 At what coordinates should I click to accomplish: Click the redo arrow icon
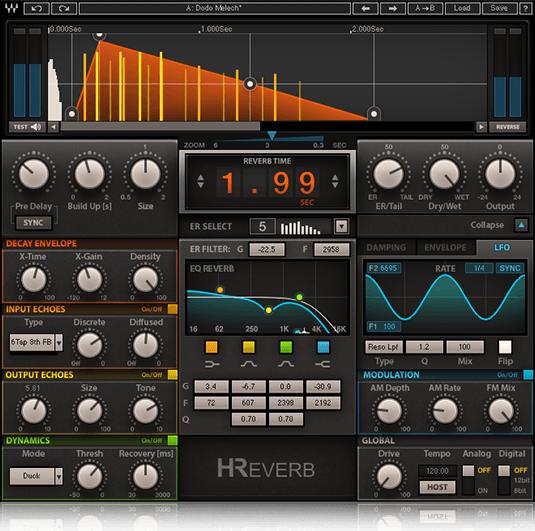click(x=64, y=8)
